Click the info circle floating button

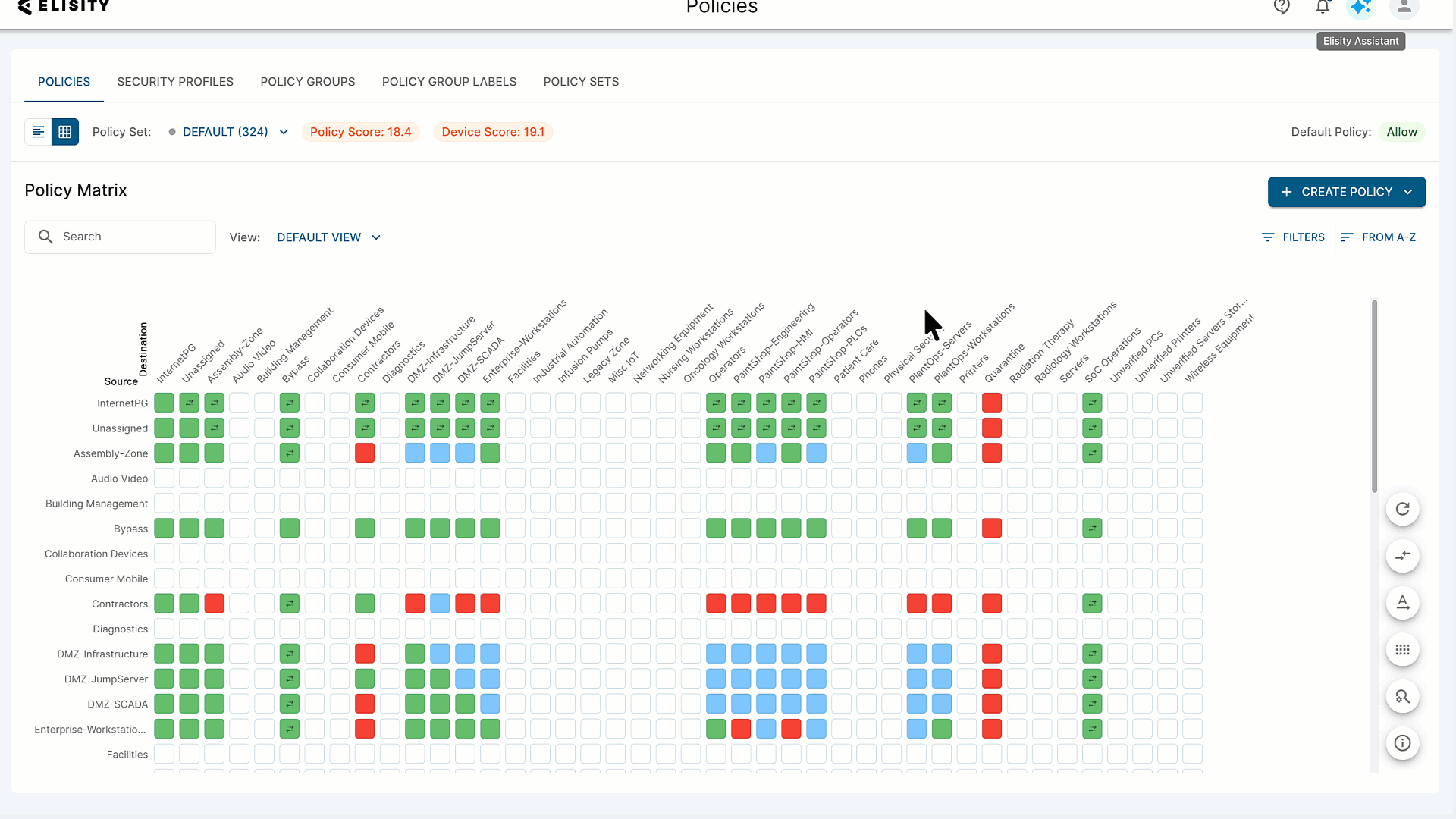[1402, 743]
